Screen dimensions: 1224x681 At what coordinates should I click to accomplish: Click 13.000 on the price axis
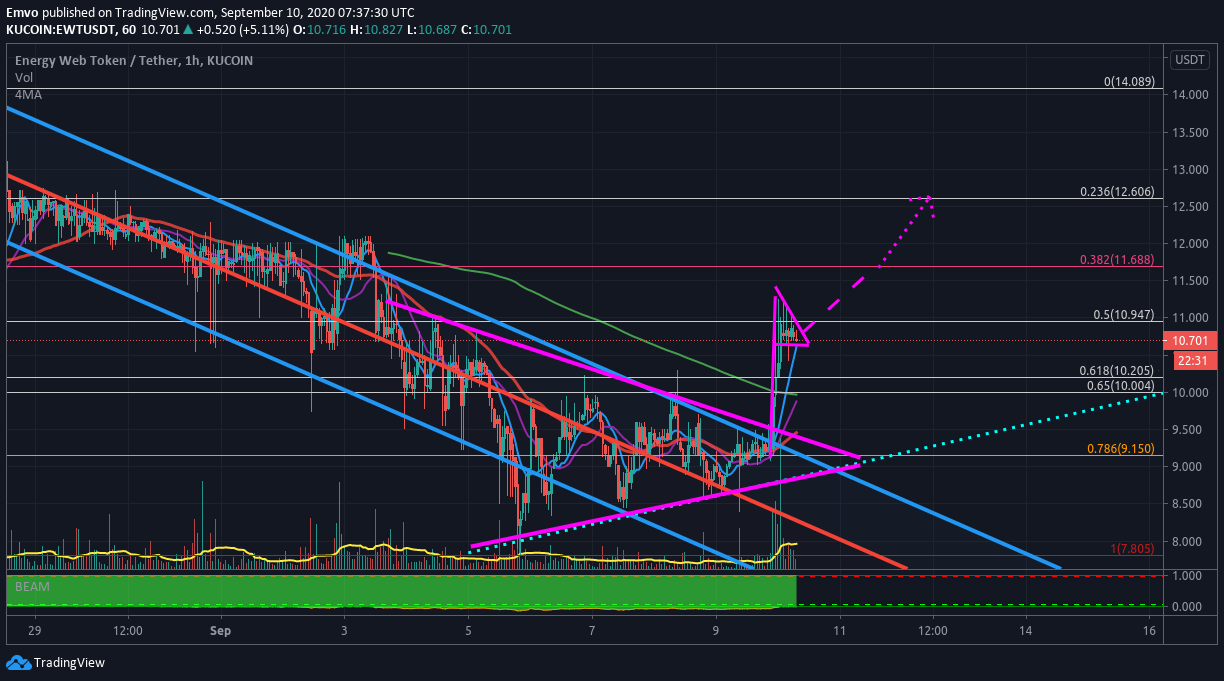click(x=1189, y=169)
